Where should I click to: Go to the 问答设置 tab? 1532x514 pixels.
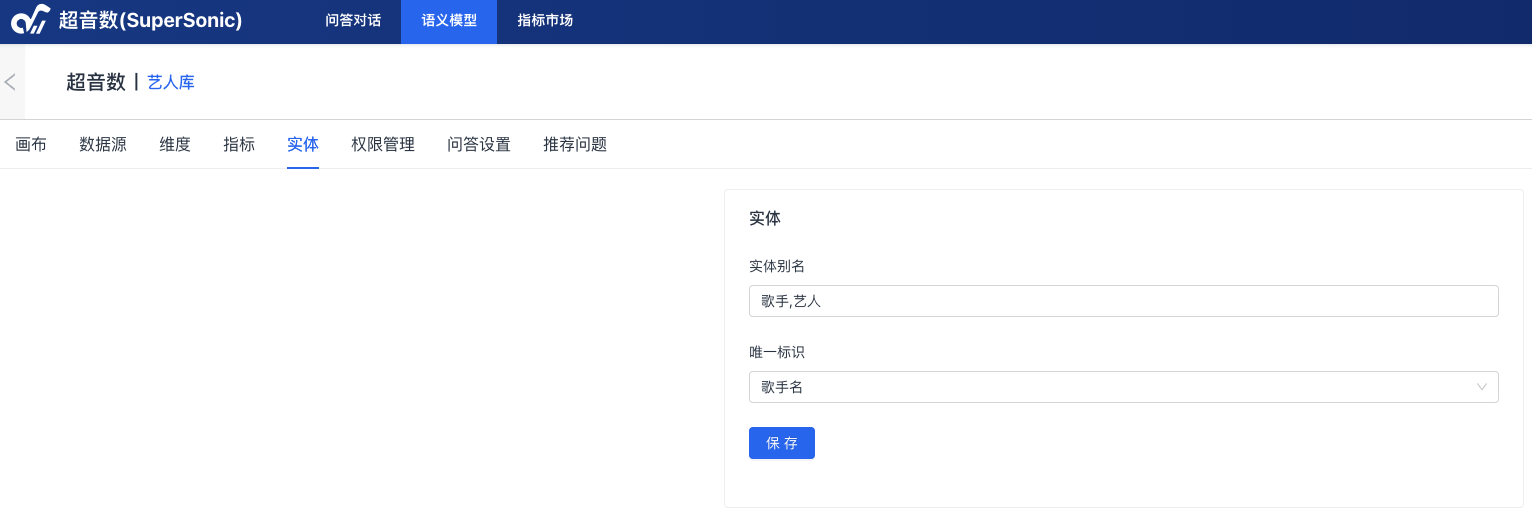point(479,144)
